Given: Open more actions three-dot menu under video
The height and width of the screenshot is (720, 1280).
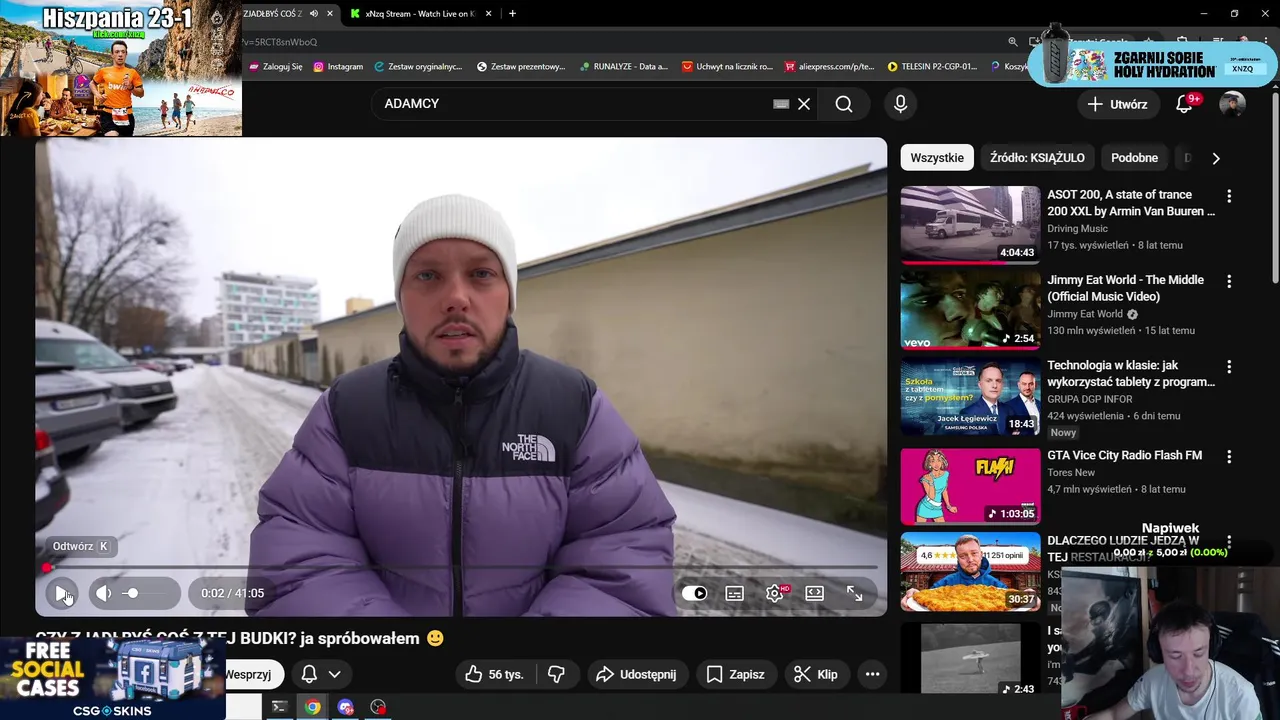Looking at the screenshot, I should click(872, 674).
